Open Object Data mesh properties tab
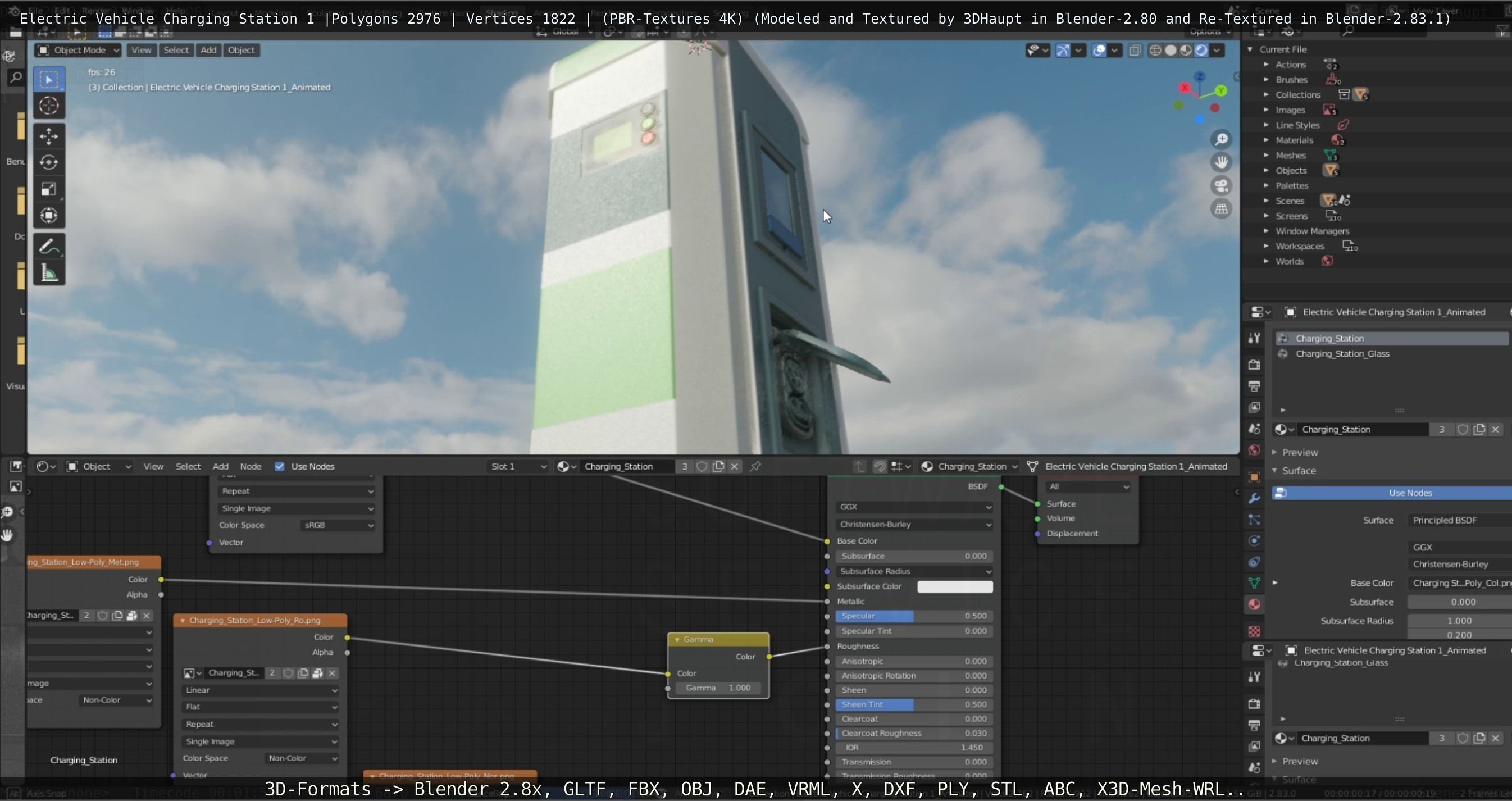 click(1254, 583)
